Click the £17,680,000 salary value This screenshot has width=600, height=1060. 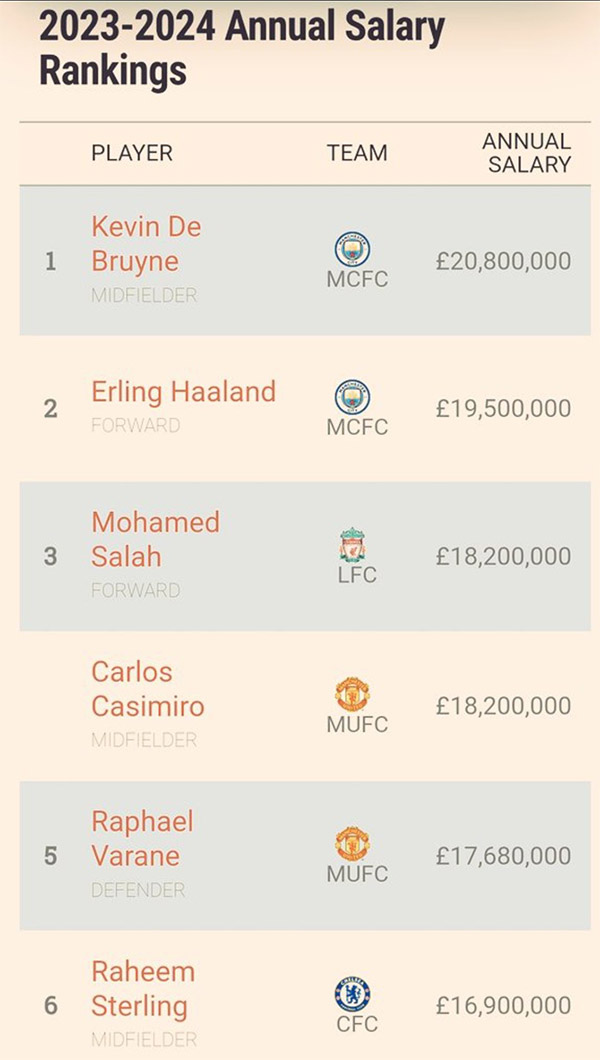503,856
